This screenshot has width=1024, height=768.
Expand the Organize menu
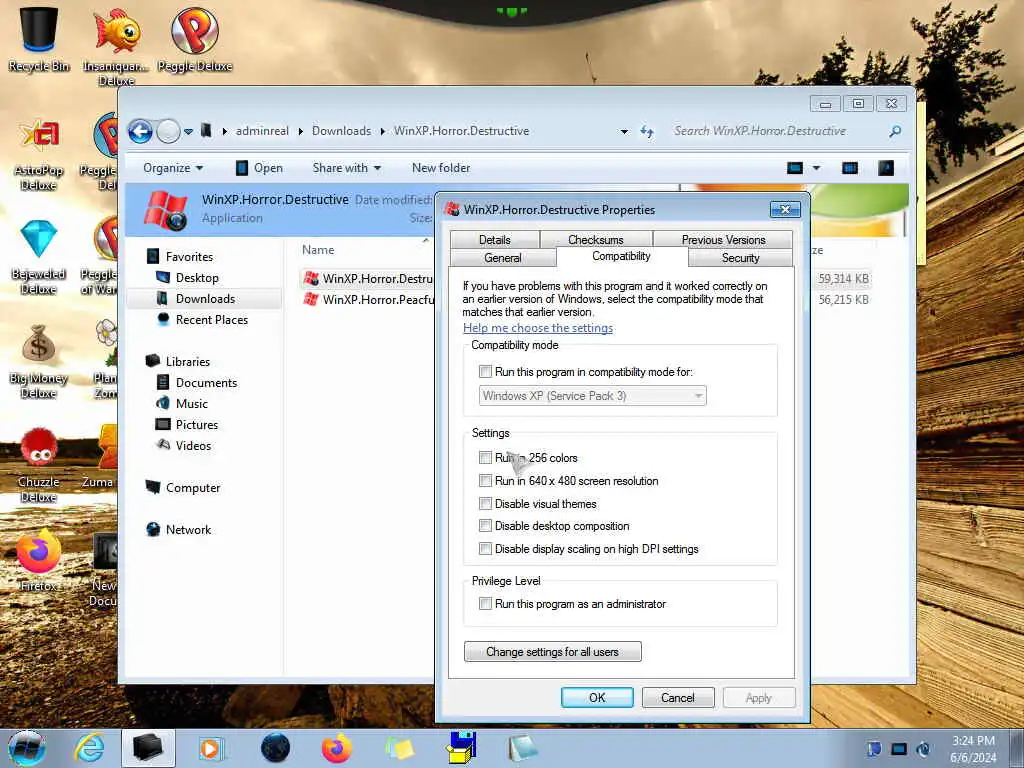(x=173, y=168)
